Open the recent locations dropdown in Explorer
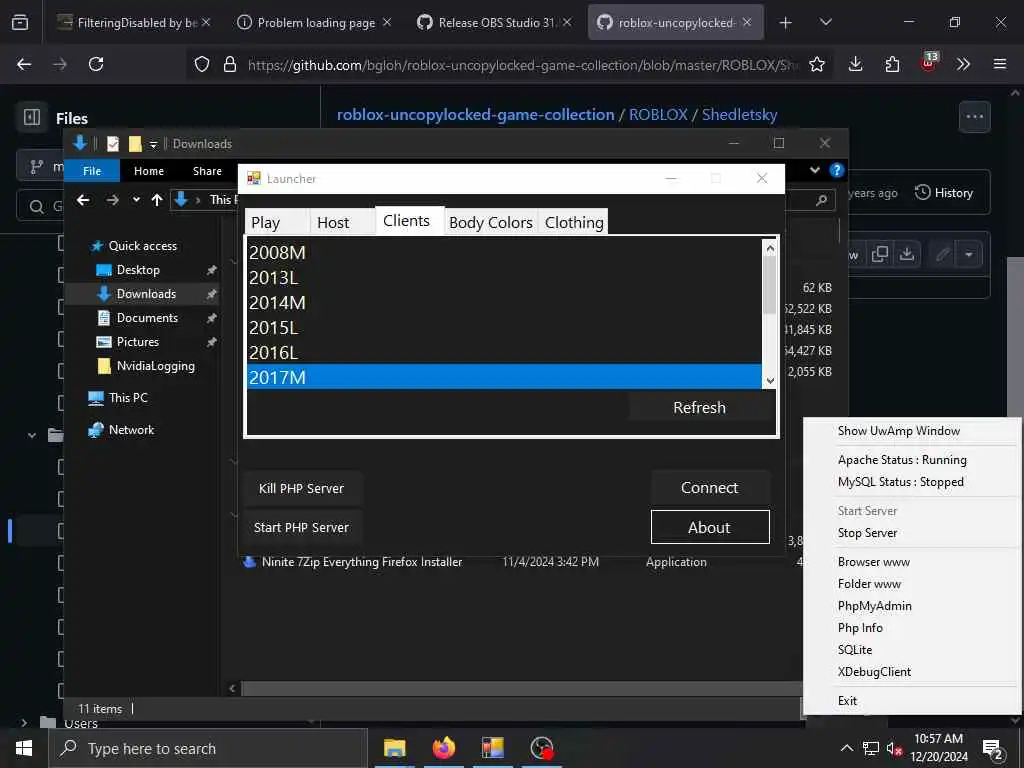The width and height of the screenshot is (1024, 768). [x=136, y=200]
